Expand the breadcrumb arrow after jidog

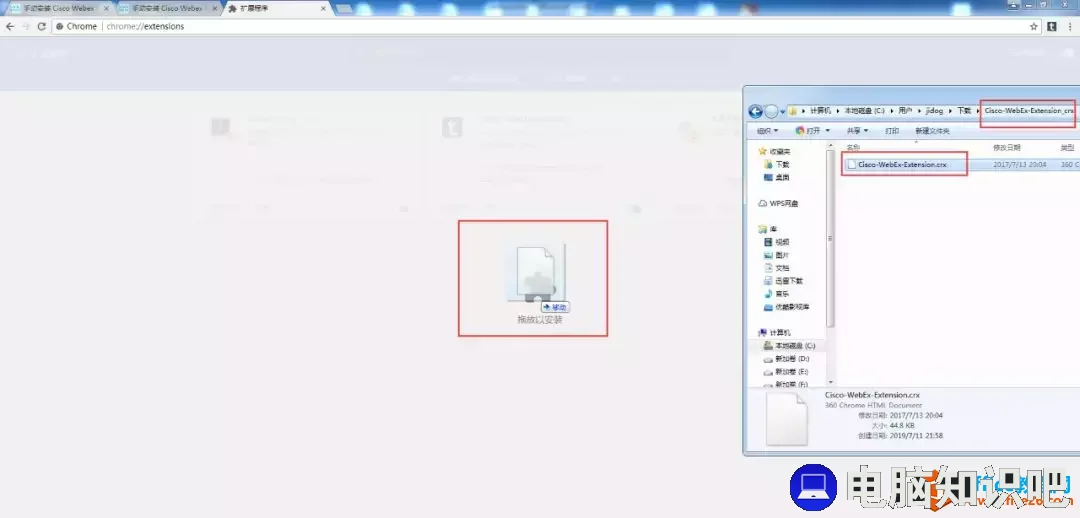(951, 110)
